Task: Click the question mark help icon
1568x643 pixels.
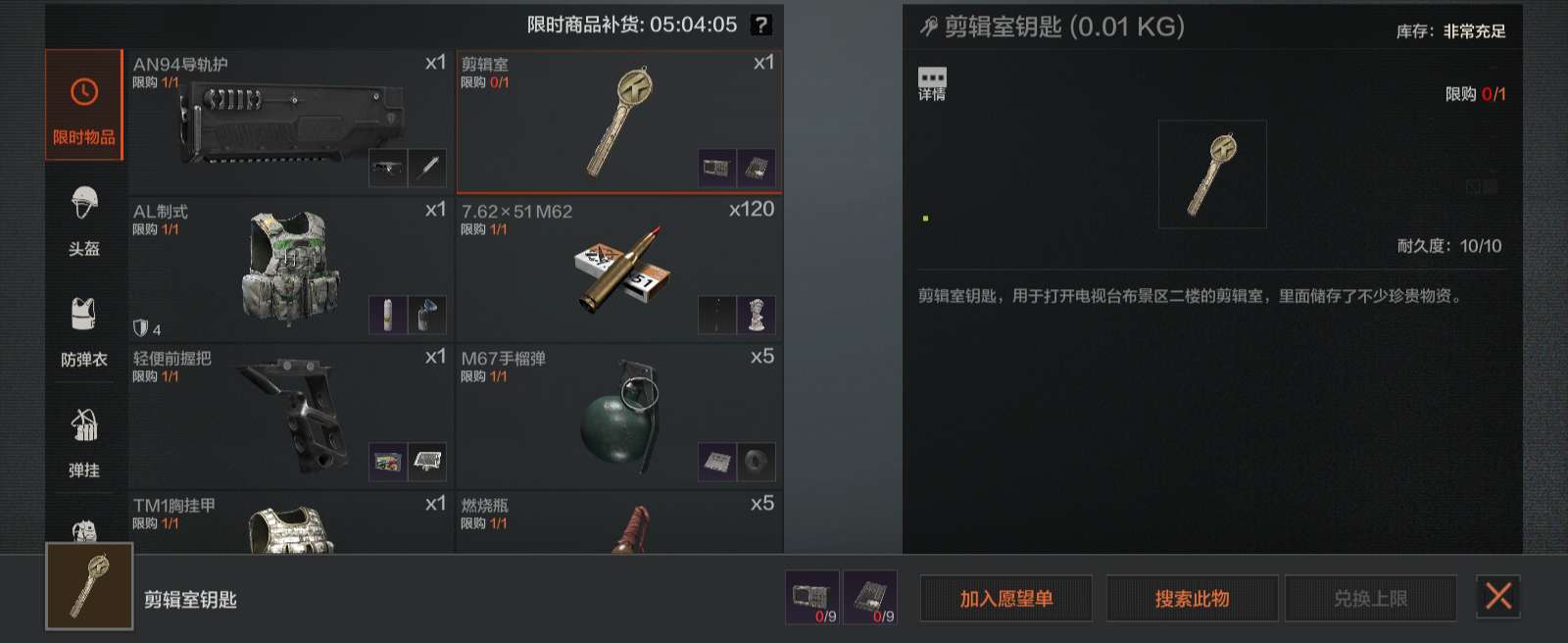Action: [x=760, y=25]
